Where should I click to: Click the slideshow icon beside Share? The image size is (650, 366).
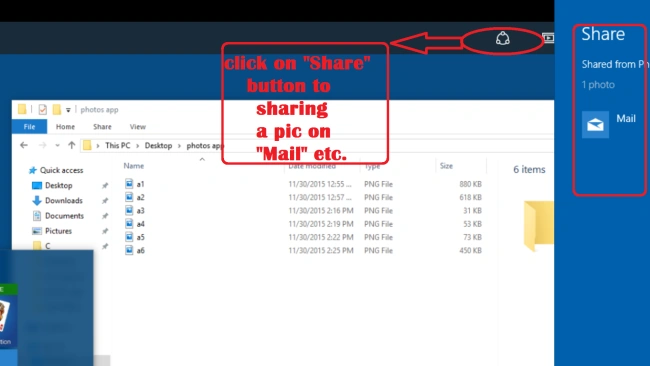[548, 38]
